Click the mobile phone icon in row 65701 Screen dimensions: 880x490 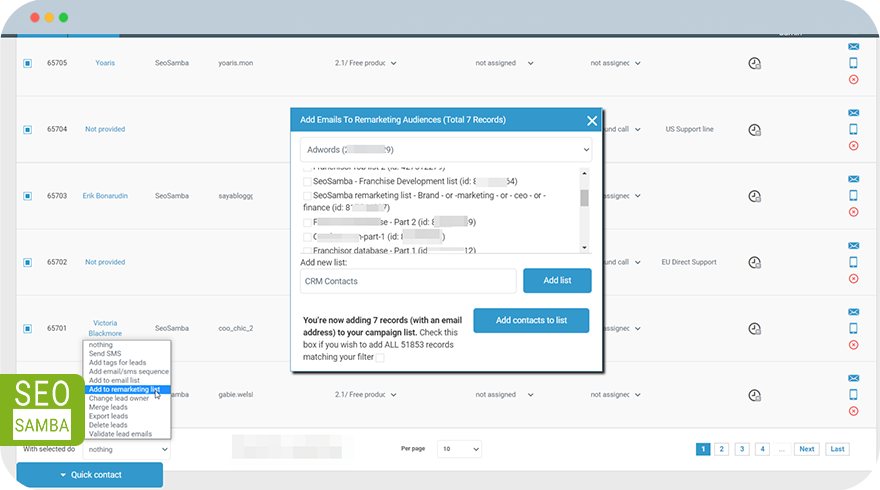click(853, 328)
